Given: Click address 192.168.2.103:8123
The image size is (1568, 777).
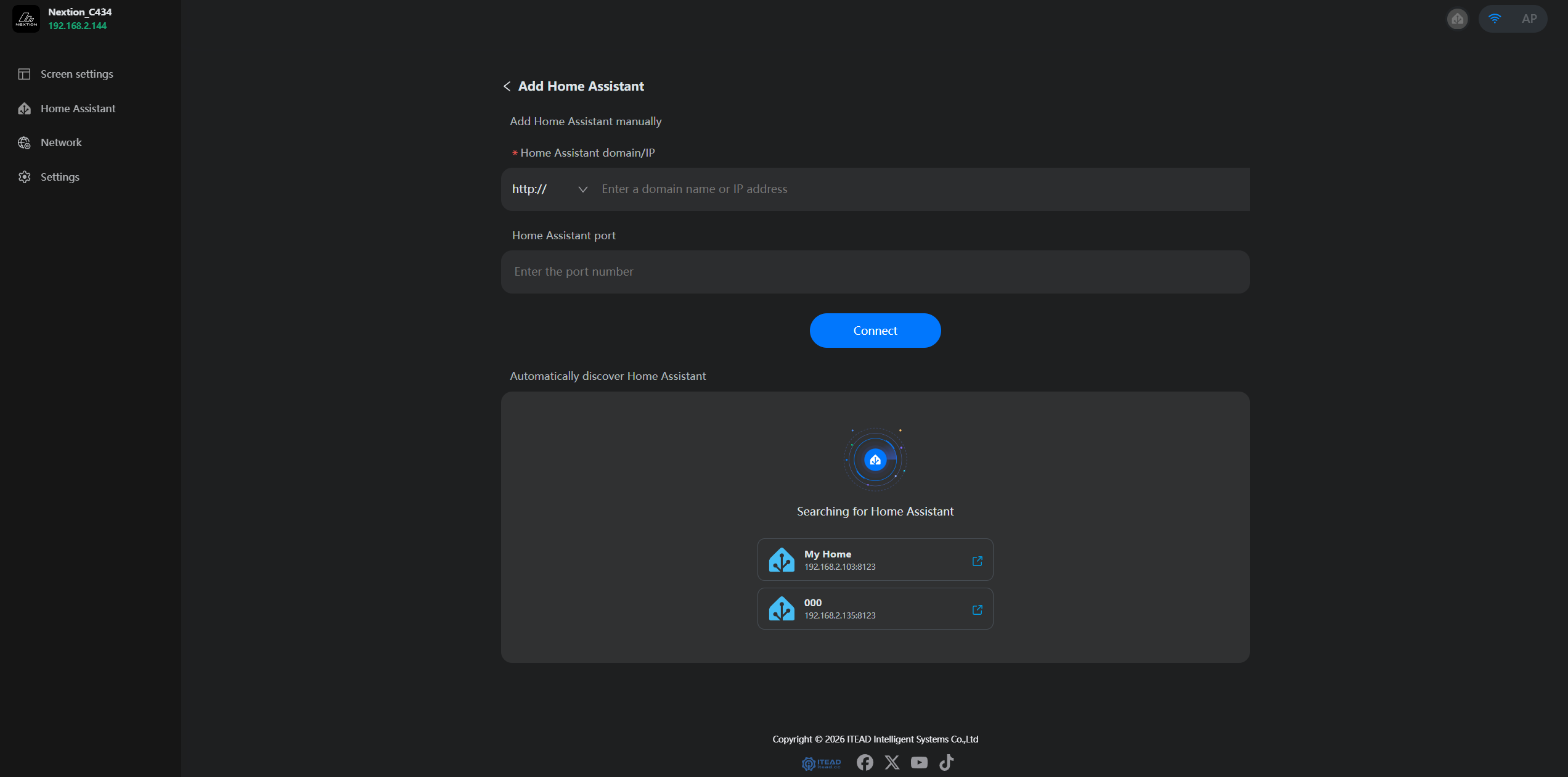Looking at the screenshot, I should tap(839, 567).
